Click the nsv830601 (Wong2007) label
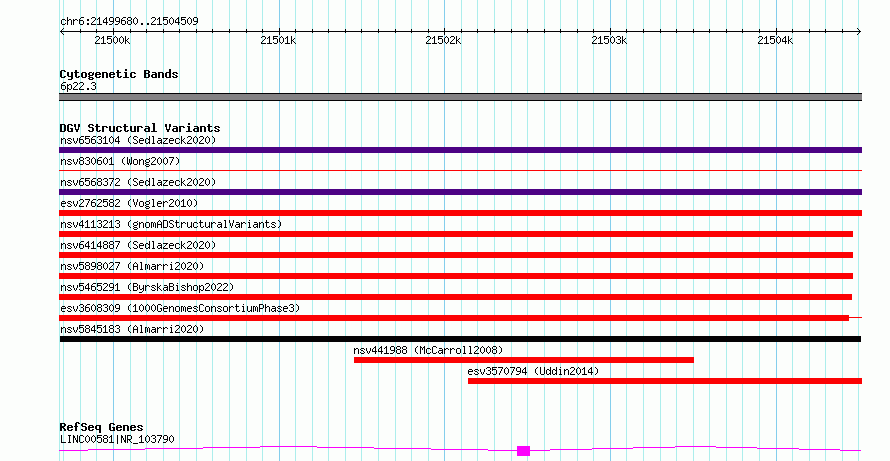Image resolution: width=890 pixels, height=461 pixels. pos(120,161)
